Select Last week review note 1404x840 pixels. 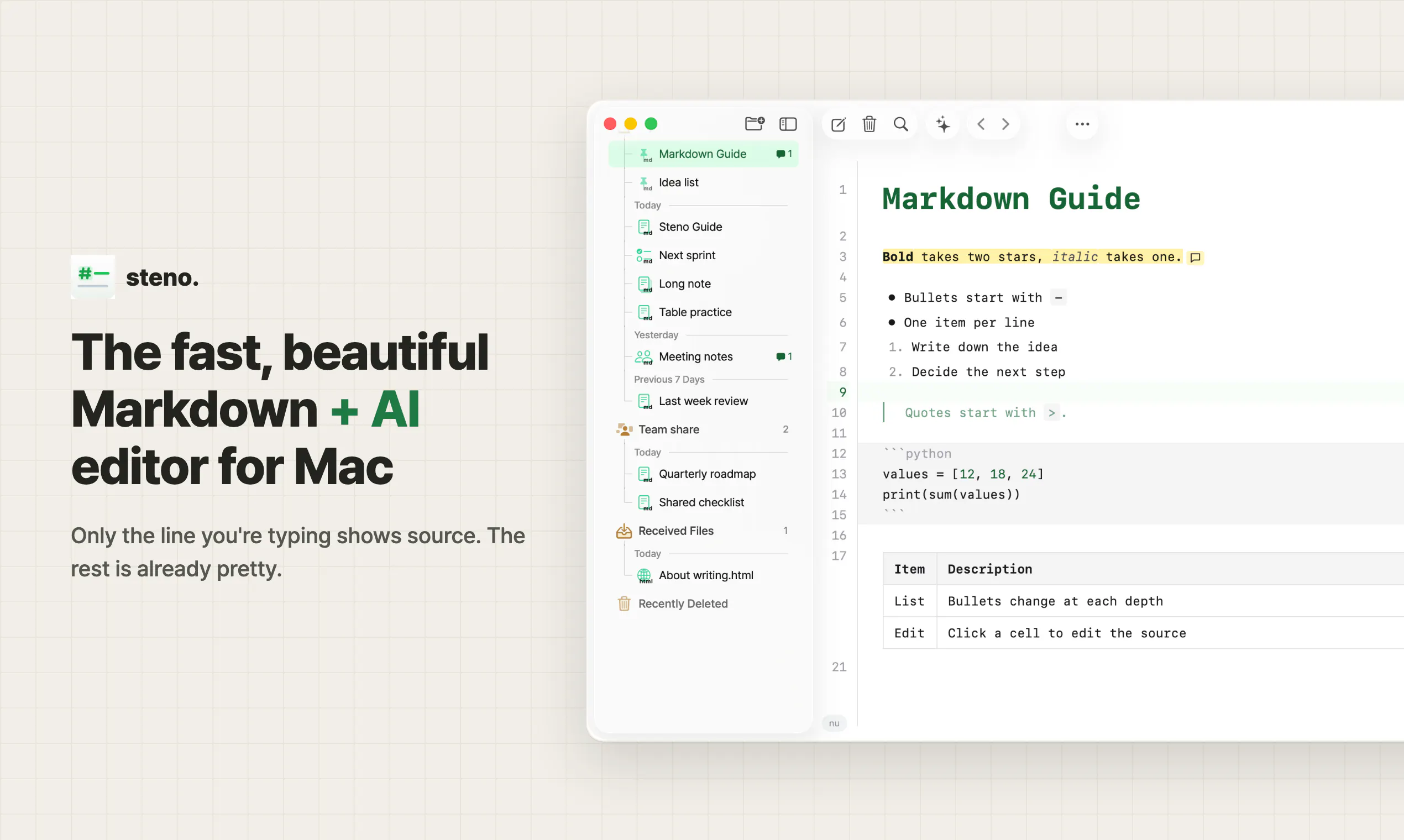[x=703, y=401]
